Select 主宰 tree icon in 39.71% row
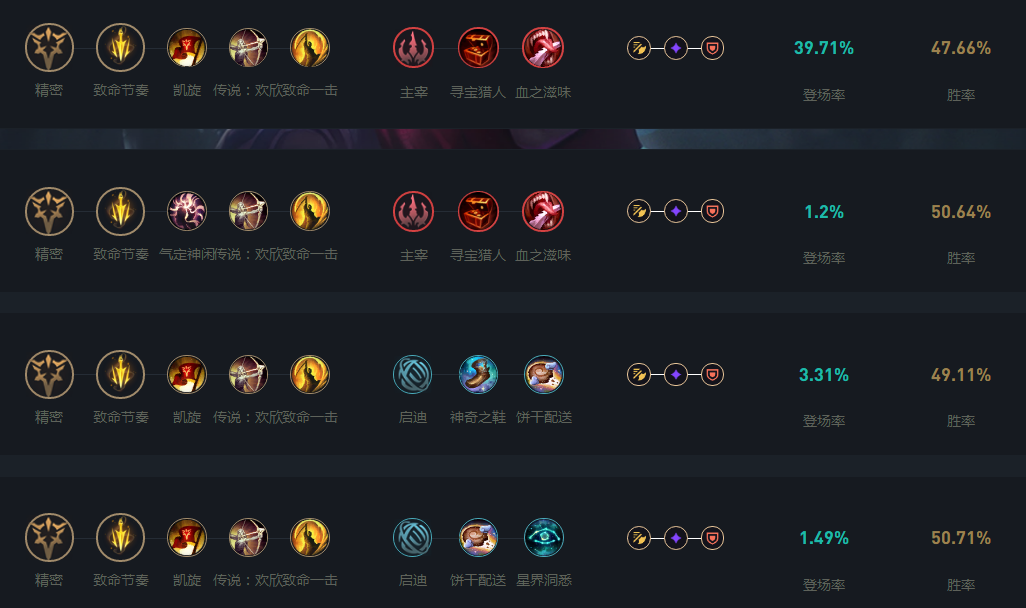1026x608 pixels. (x=413, y=47)
